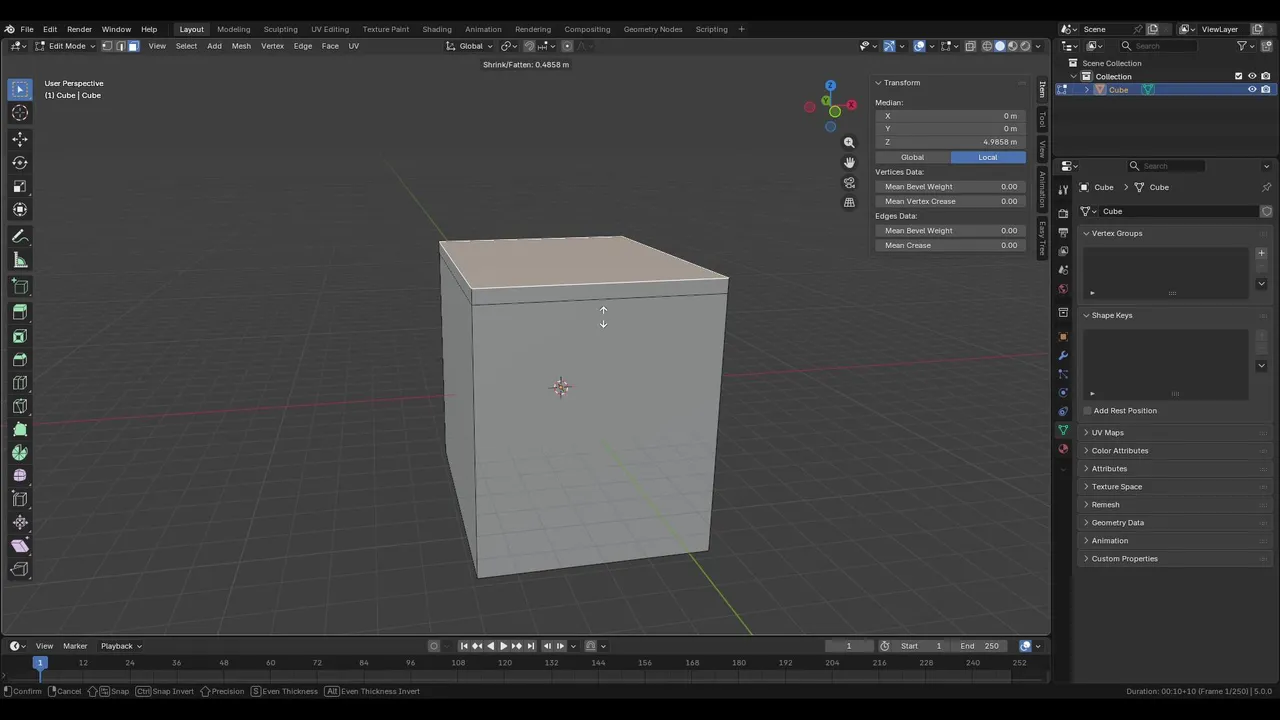
Task: Open the Face menu in header
Action: point(330,46)
